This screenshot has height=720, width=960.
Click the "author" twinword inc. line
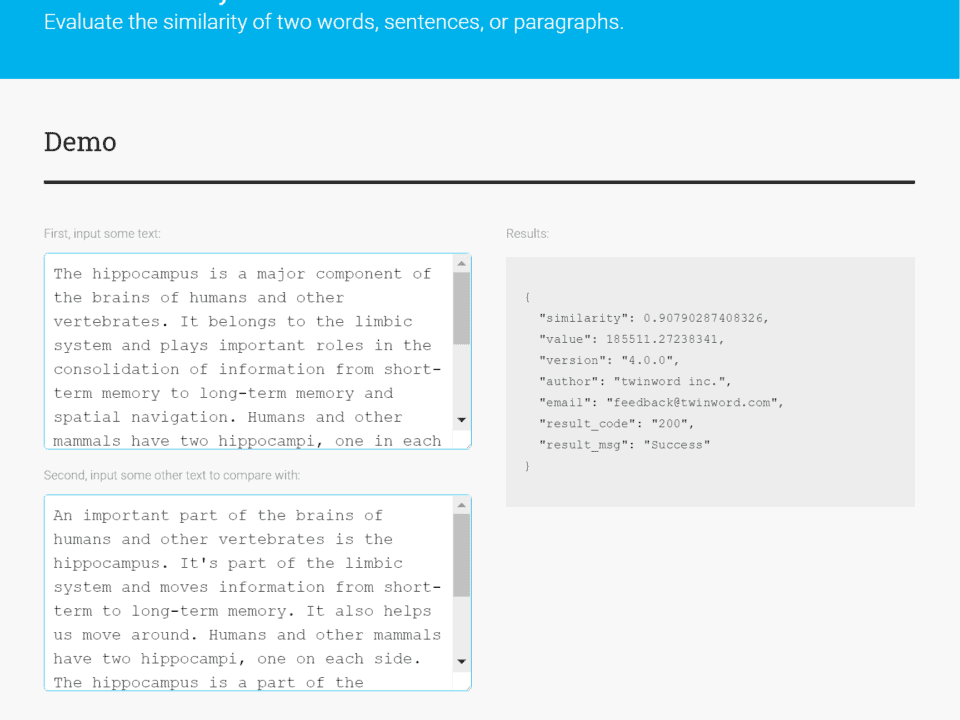point(635,381)
